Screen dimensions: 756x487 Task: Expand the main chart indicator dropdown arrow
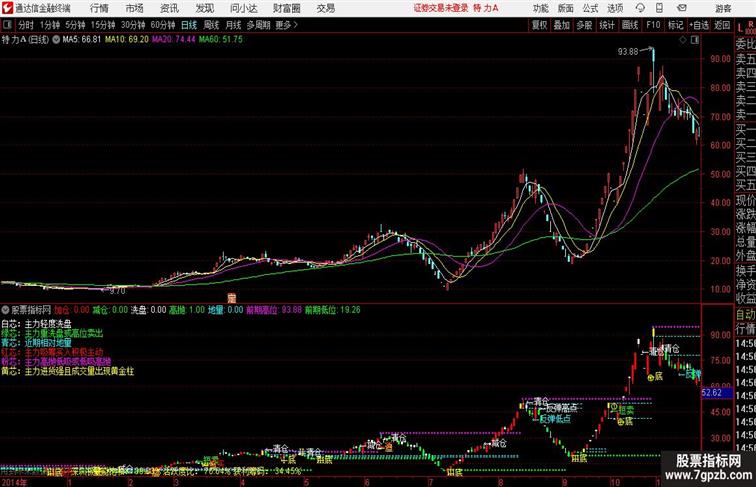click(x=56, y=40)
